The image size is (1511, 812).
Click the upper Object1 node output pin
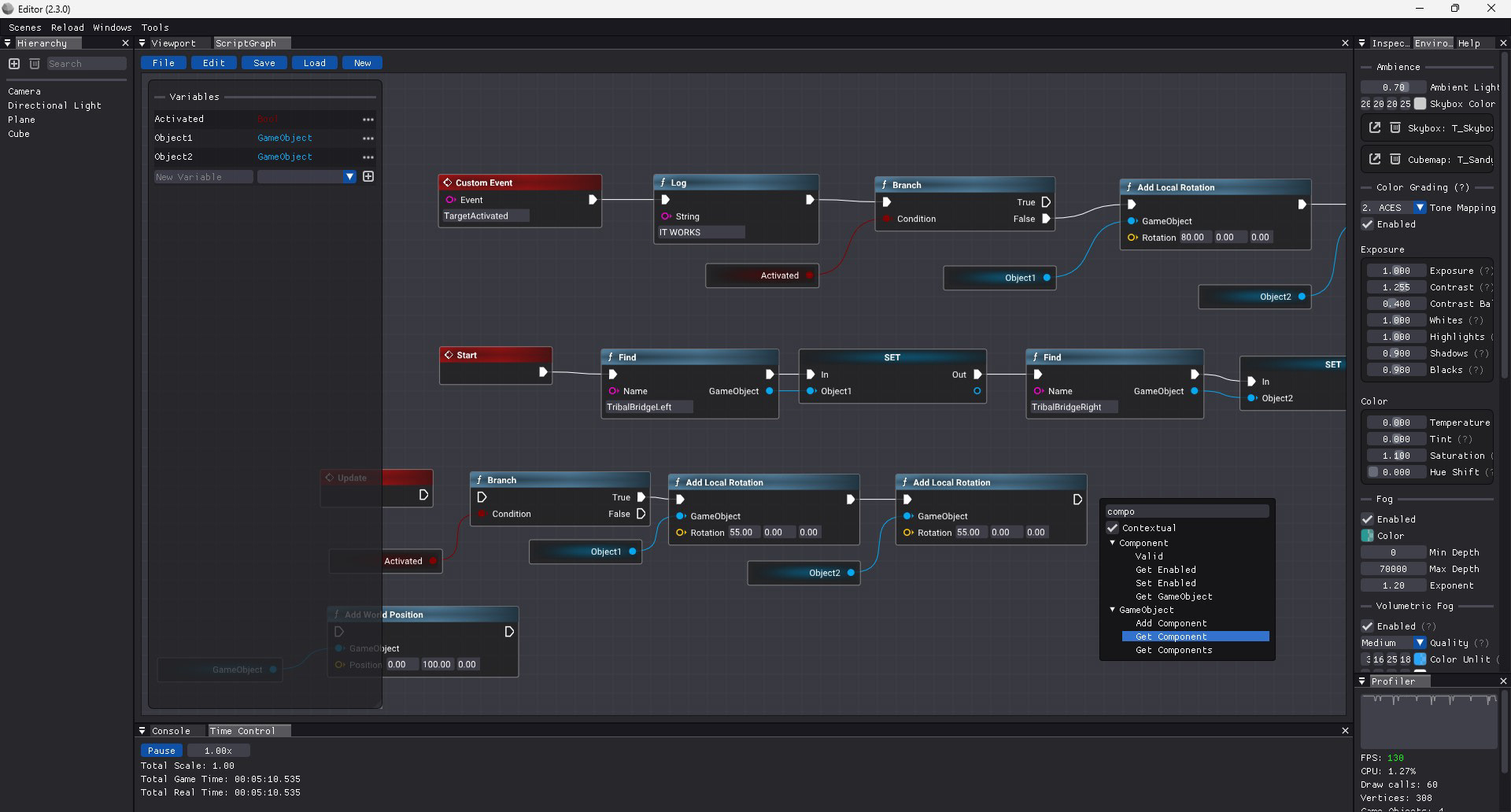[x=1047, y=278]
